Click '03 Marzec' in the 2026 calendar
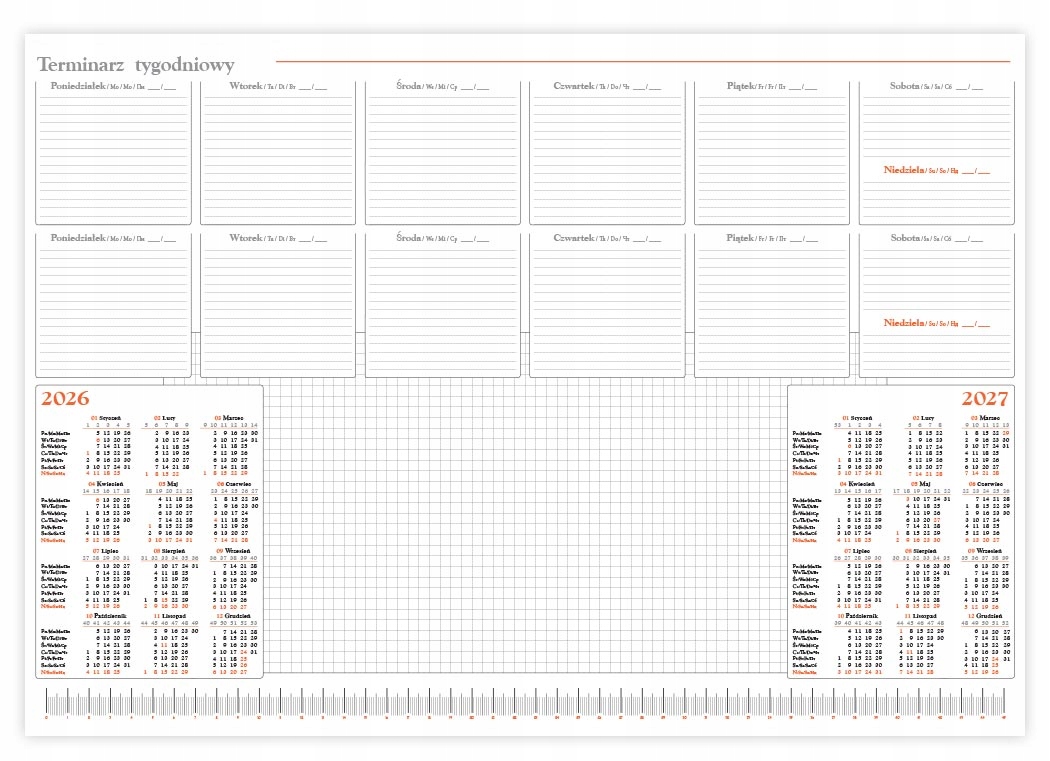This screenshot has width=1050, height=761. click(x=229, y=418)
